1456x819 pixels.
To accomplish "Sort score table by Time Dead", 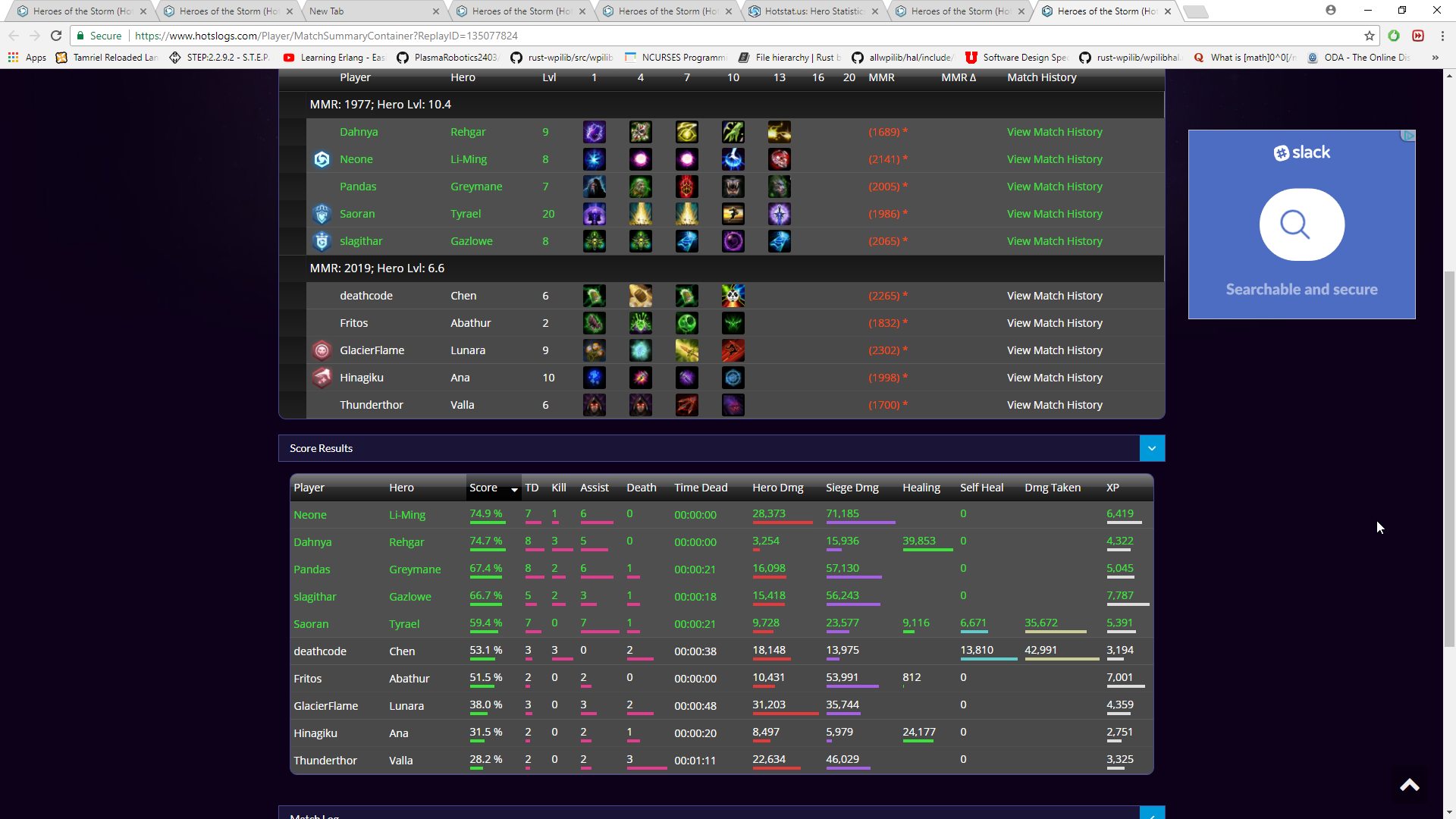I will pyautogui.click(x=701, y=488).
